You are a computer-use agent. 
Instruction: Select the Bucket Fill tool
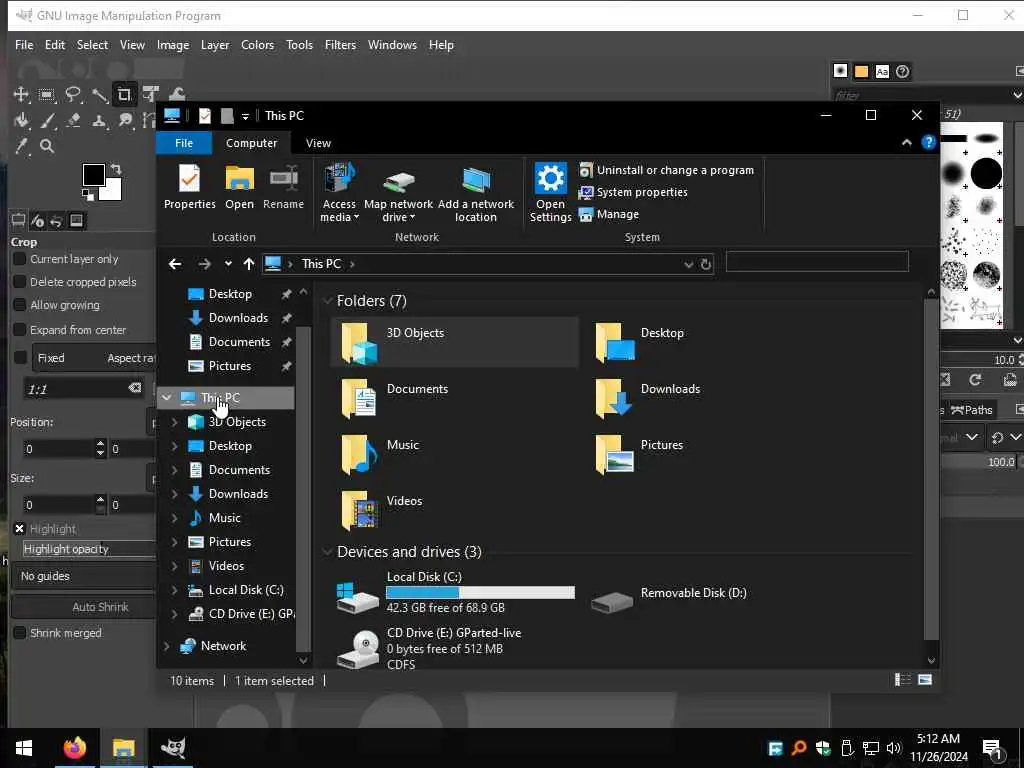tap(21, 120)
